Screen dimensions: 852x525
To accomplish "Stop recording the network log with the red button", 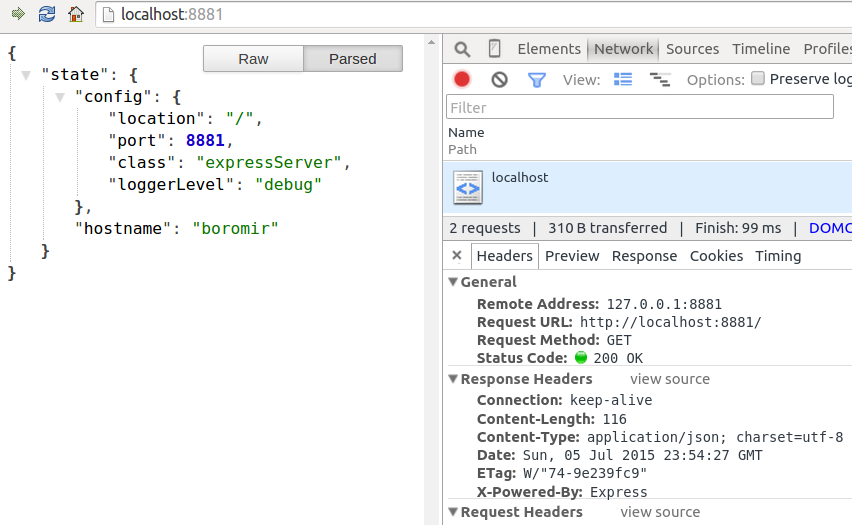I will coord(462,79).
